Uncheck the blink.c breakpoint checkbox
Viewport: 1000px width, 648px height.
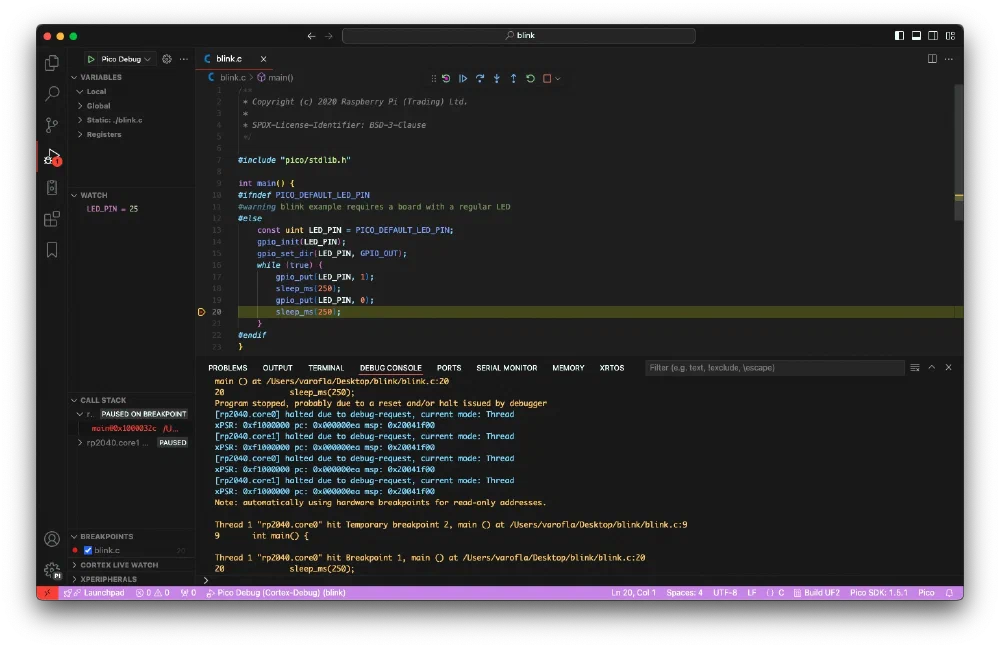pos(88,550)
